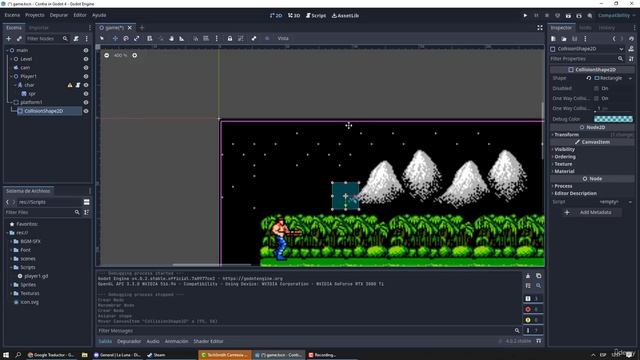
Task: Switch to the 3D workspace
Action: click(x=294, y=16)
